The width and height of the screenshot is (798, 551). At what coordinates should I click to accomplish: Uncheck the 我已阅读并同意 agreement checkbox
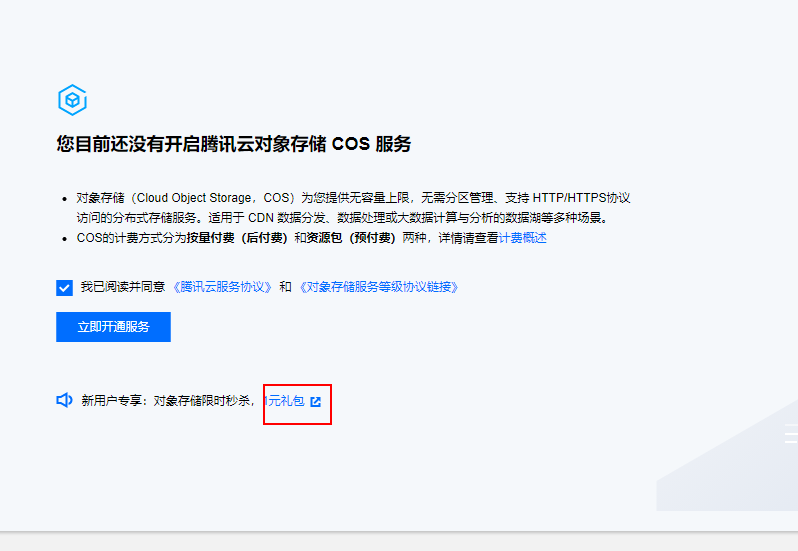[64, 287]
